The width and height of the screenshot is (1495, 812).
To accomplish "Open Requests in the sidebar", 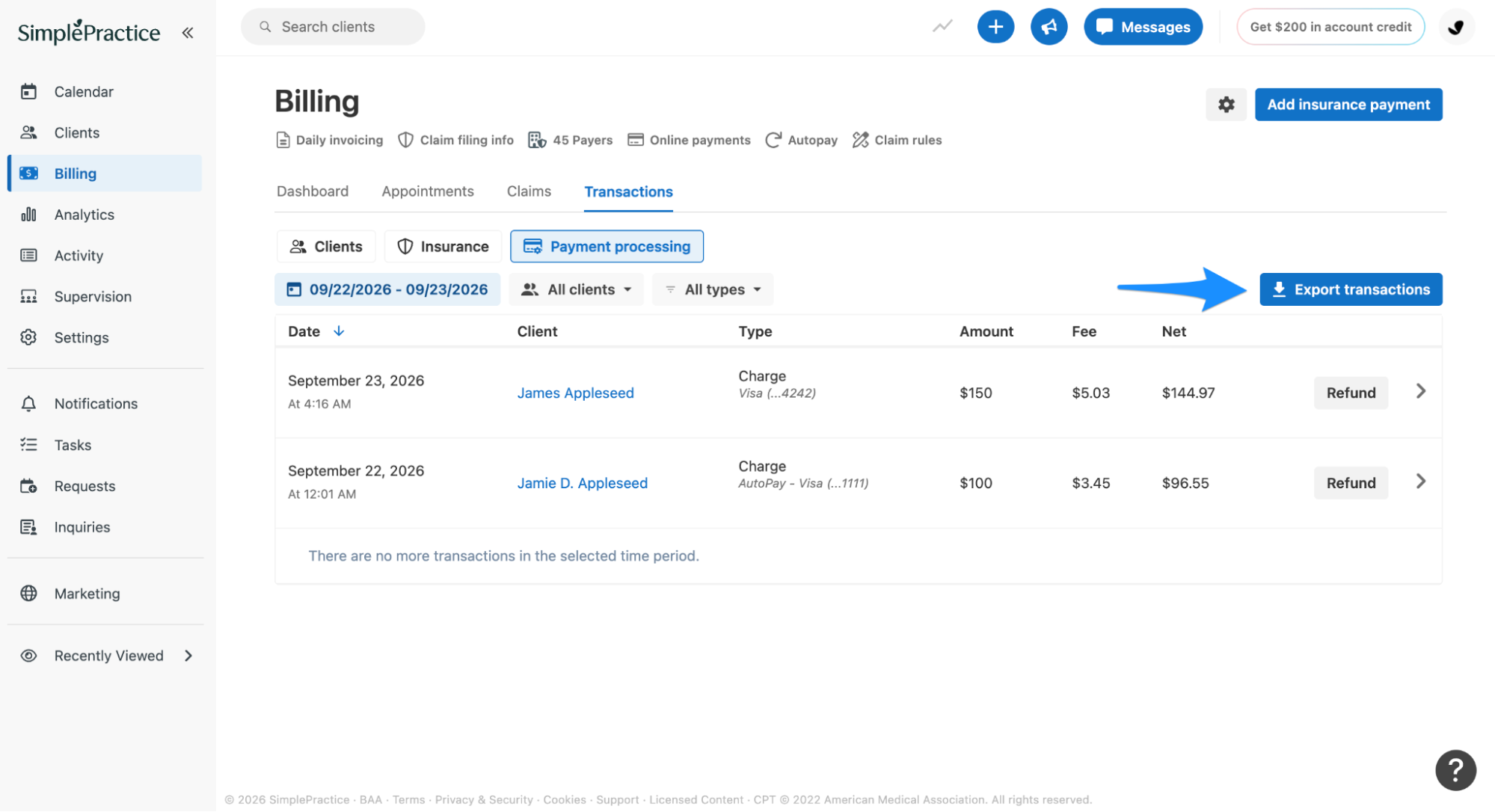I will [x=105, y=486].
